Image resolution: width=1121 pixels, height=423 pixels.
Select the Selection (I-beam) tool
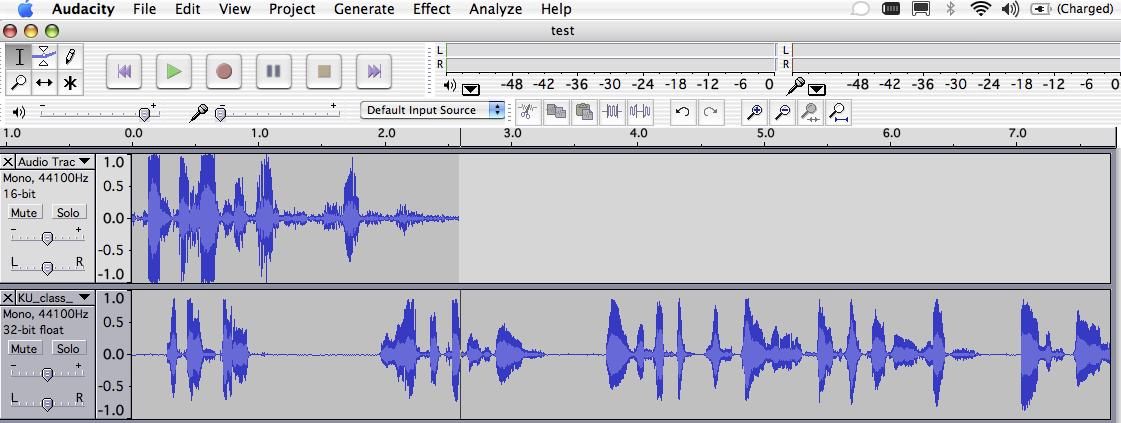tap(19, 57)
